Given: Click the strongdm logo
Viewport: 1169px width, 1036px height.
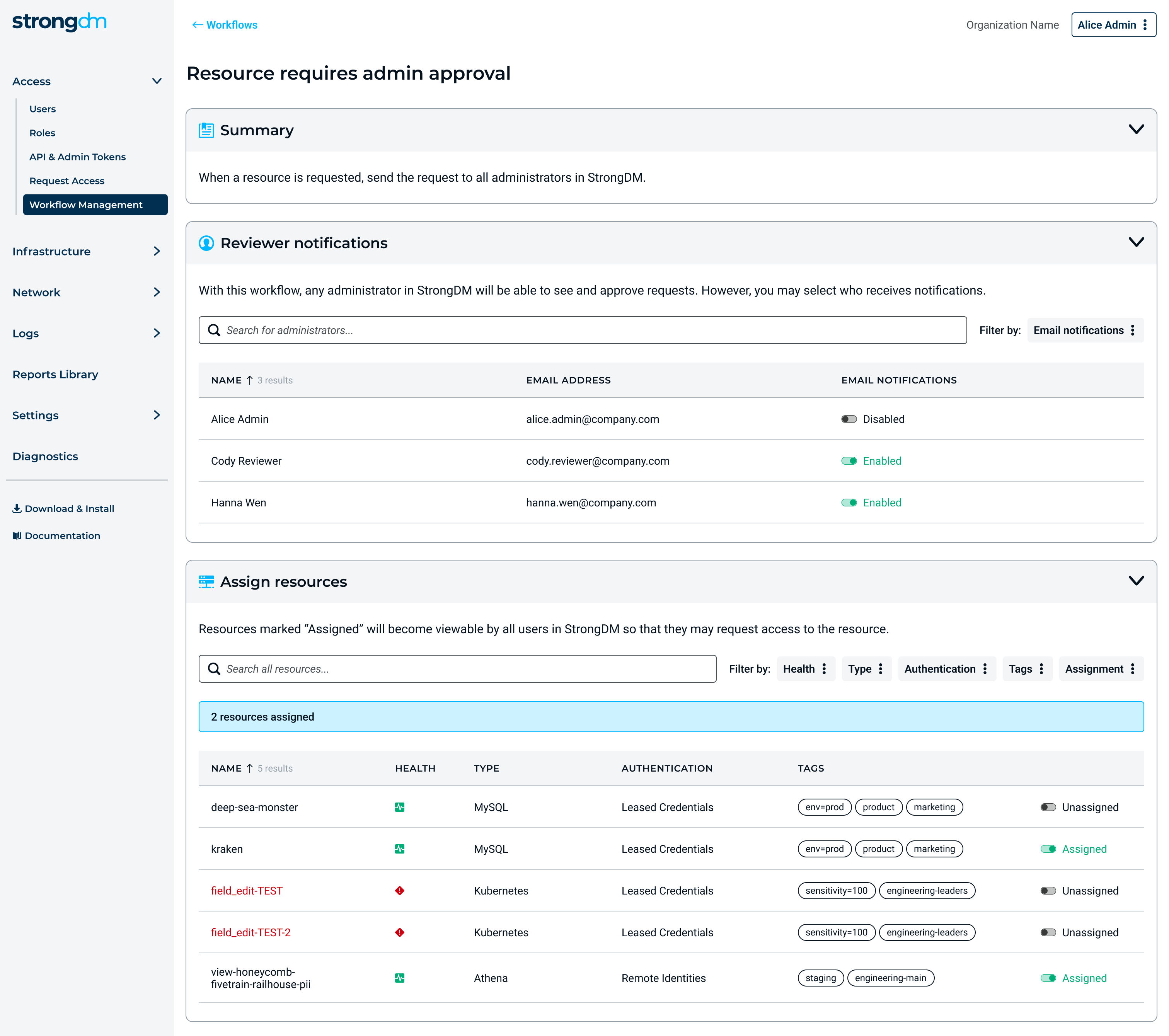Looking at the screenshot, I should (x=60, y=22).
